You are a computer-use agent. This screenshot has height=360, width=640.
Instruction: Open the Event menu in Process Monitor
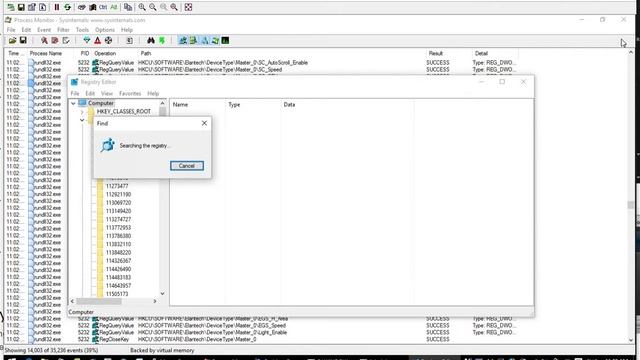coord(44,30)
